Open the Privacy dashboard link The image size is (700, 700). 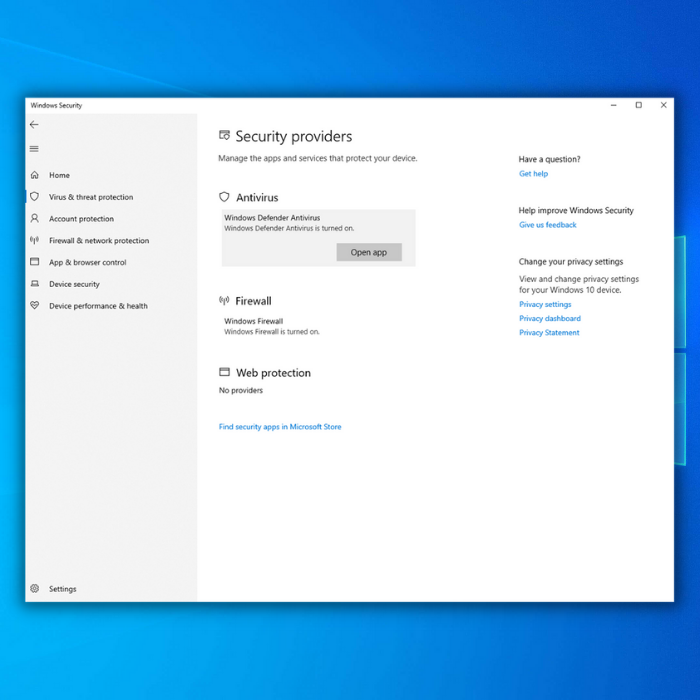[550, 318]
